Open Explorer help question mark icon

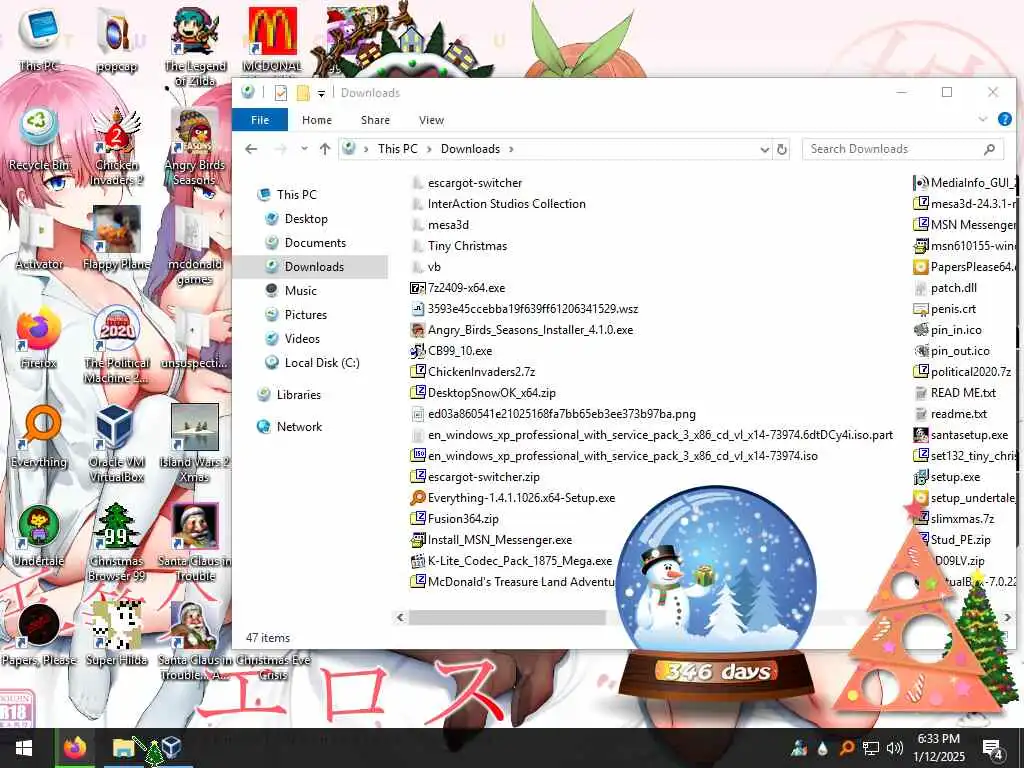coord(1005,120)
